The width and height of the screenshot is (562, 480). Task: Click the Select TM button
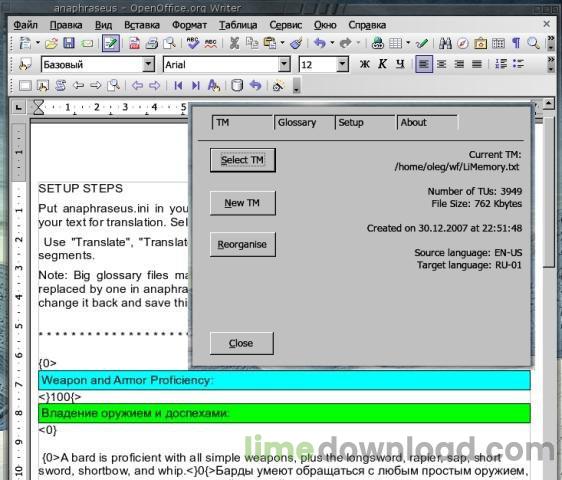243,160
